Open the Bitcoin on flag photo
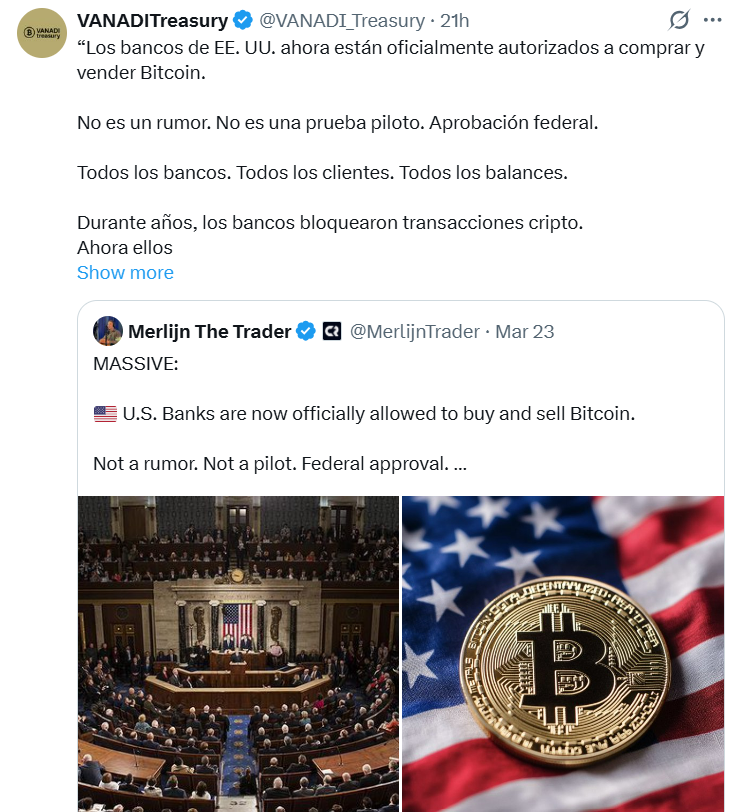Image resolution: width=735 pixels, height=812 pixels. [x=563, y=654]
